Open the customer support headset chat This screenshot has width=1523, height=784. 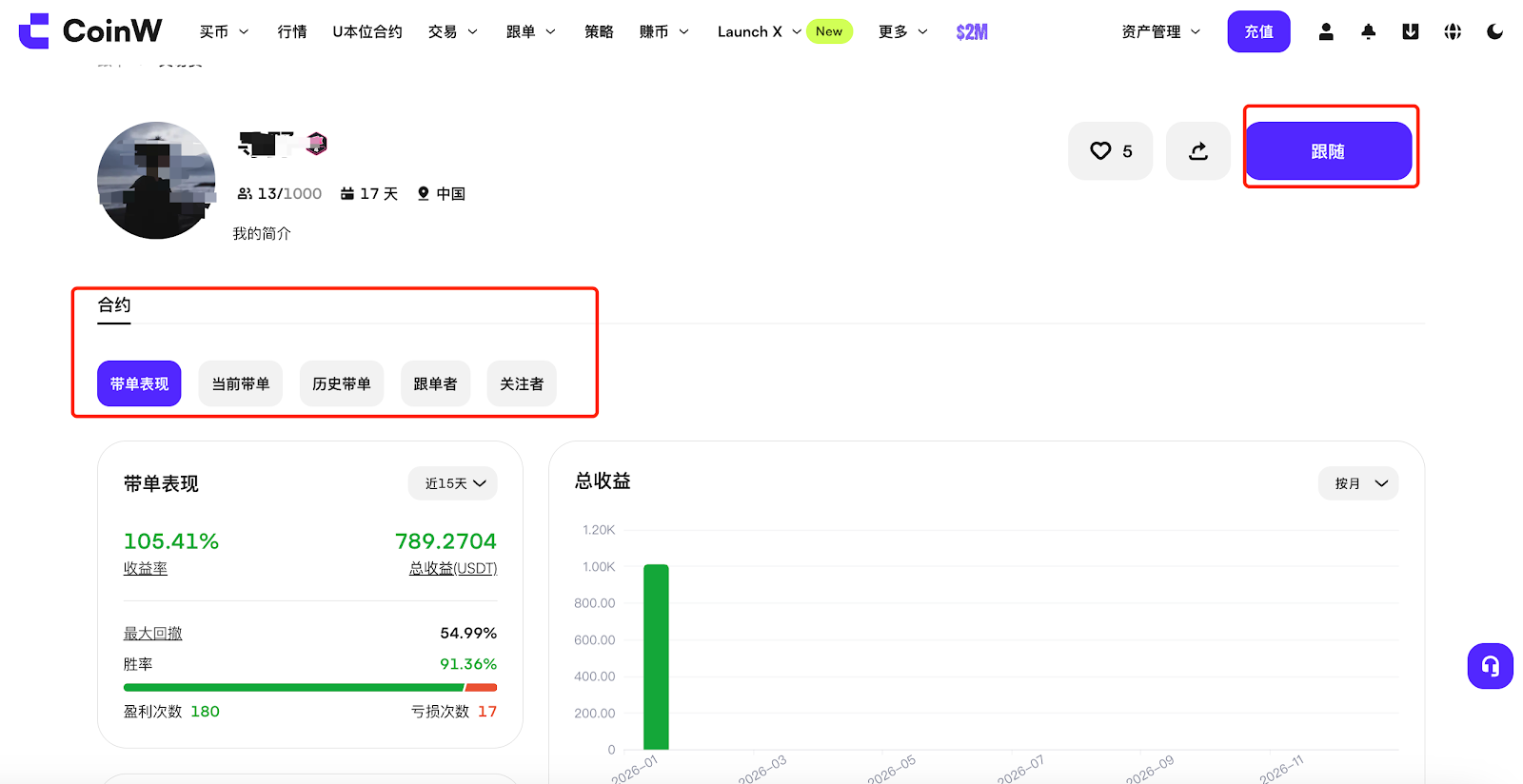click(1490, 666)
